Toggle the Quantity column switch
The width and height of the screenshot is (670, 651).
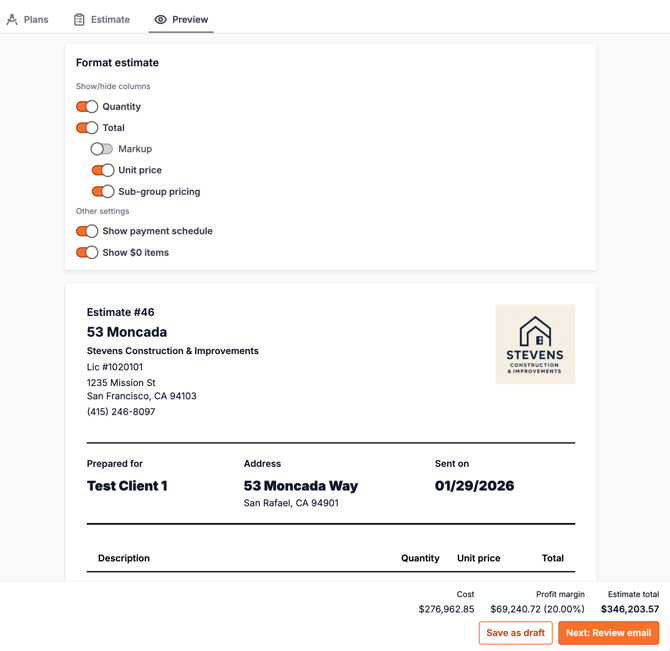(x=87, y=107)
